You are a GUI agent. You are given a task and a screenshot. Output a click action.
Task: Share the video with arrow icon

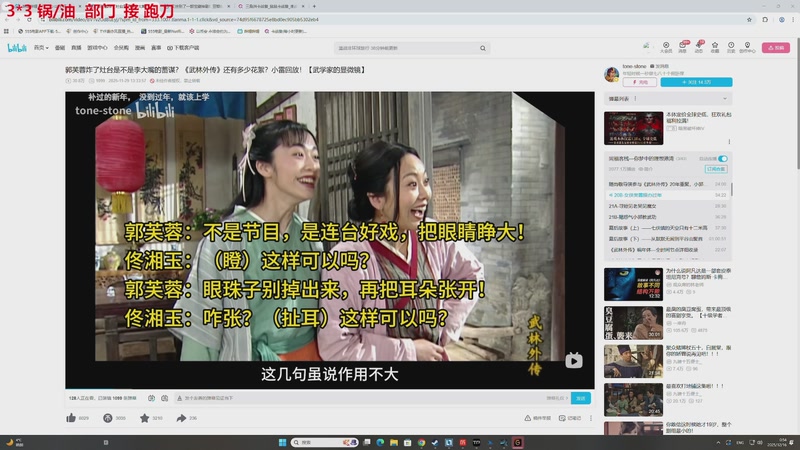click(181, 418)
